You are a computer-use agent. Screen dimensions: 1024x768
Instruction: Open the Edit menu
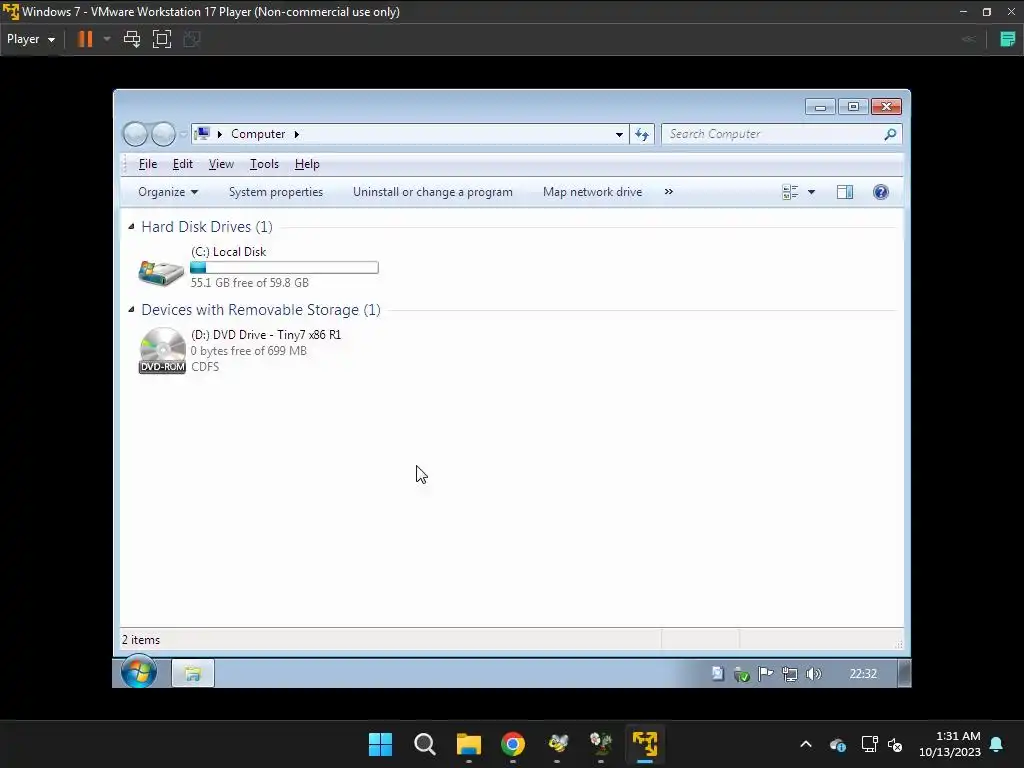coord(182,164)
